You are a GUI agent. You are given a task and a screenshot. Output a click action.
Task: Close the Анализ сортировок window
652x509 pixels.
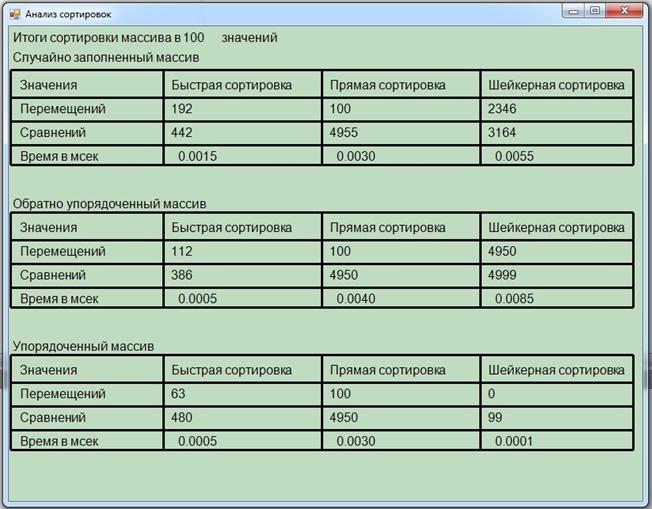pos(624,11)
